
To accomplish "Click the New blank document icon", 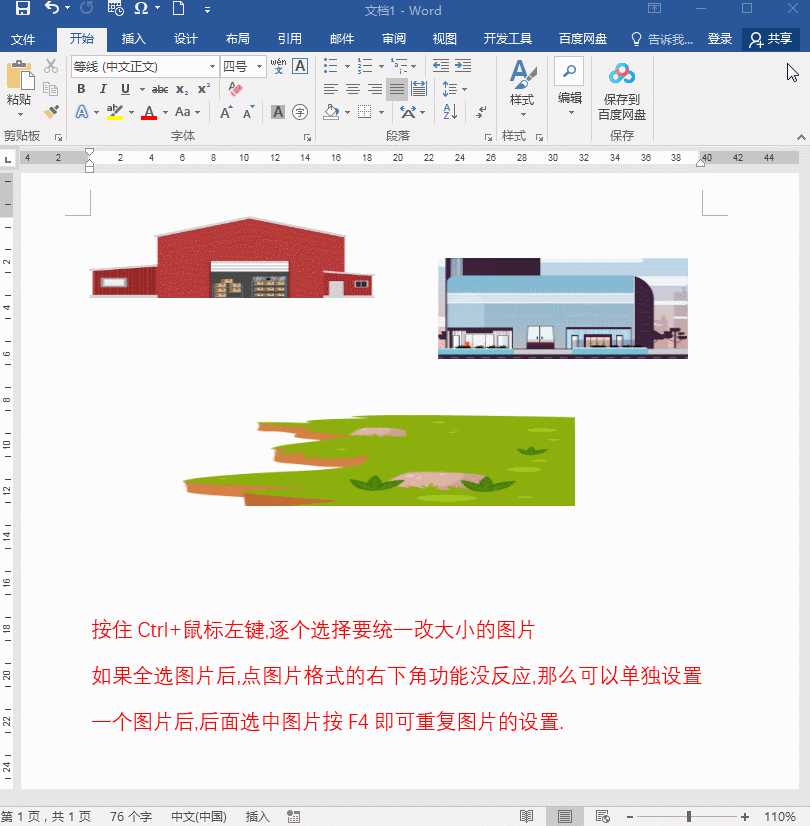I will (x=179, y=8).
